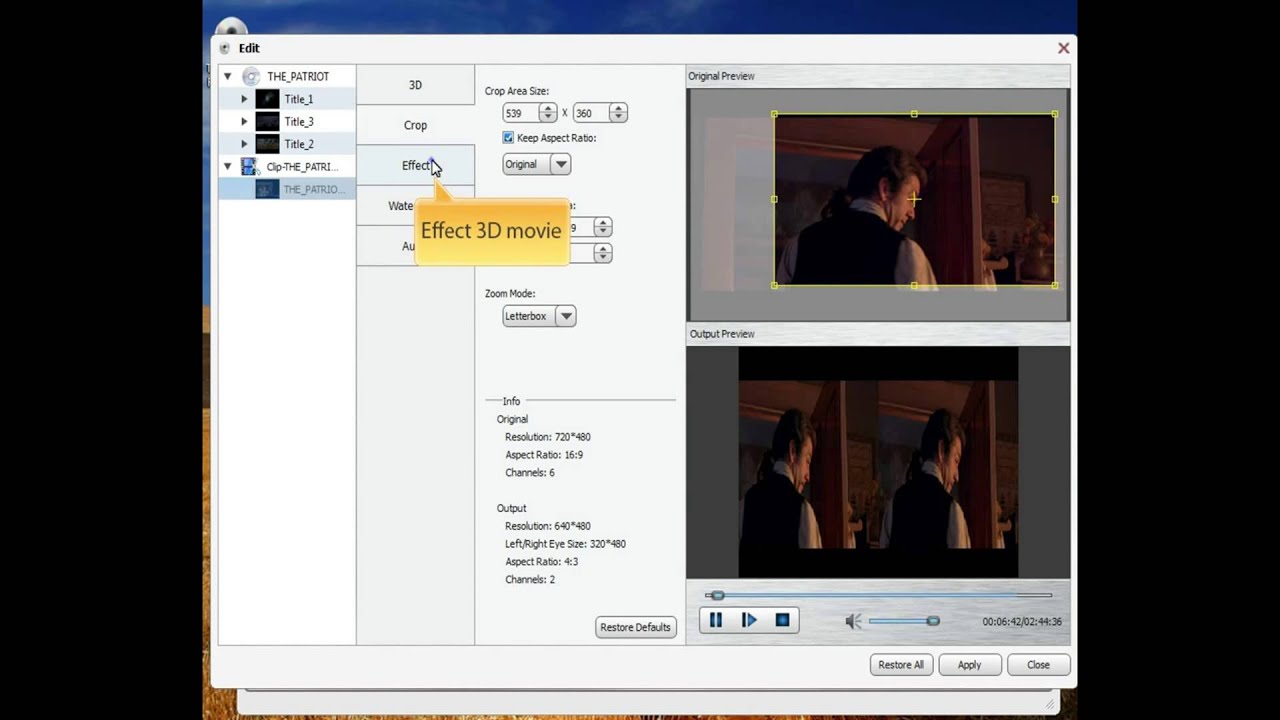Select the Title_1 thumbnail icon
This screenshot has height=720, width=1280.
pos(267,99)
